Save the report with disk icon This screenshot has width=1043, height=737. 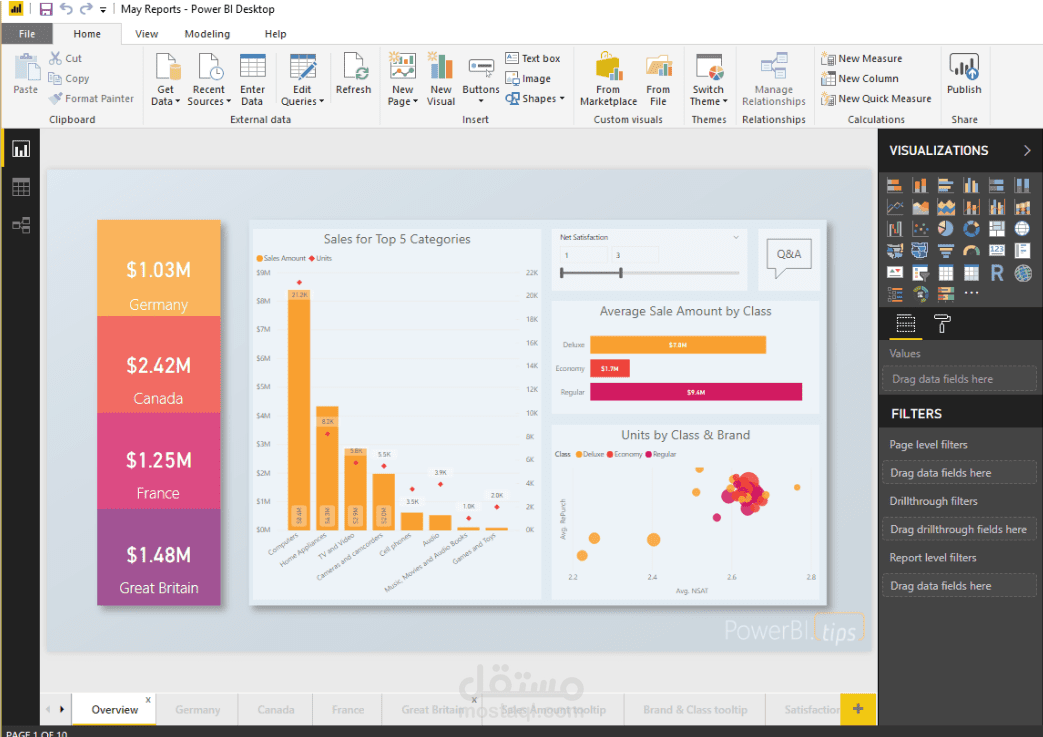(46, 9)
